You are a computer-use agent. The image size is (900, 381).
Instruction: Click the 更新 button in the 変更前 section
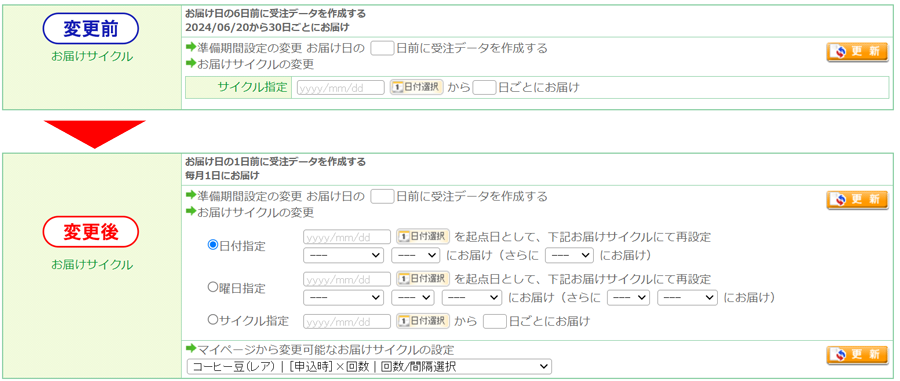tap(858, 52)
